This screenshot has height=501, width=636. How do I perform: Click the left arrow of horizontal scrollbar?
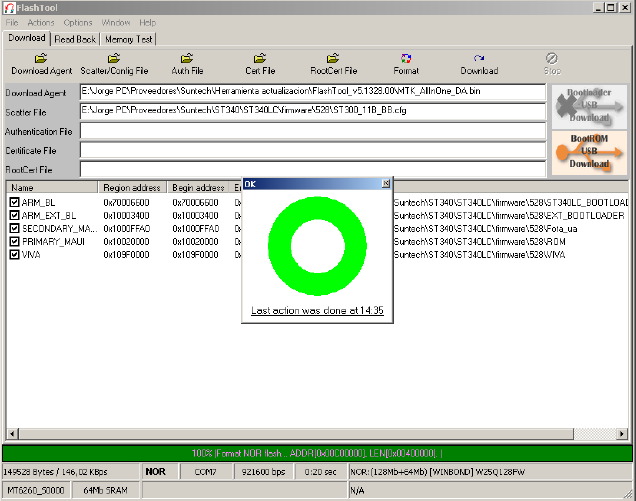12,434
